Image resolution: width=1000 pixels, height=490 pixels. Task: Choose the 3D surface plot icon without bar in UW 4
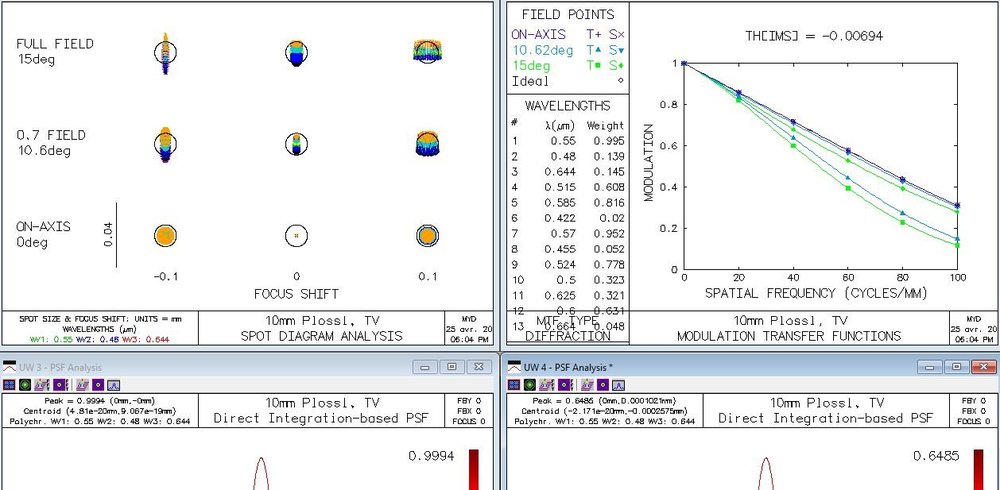click(587, 385)
